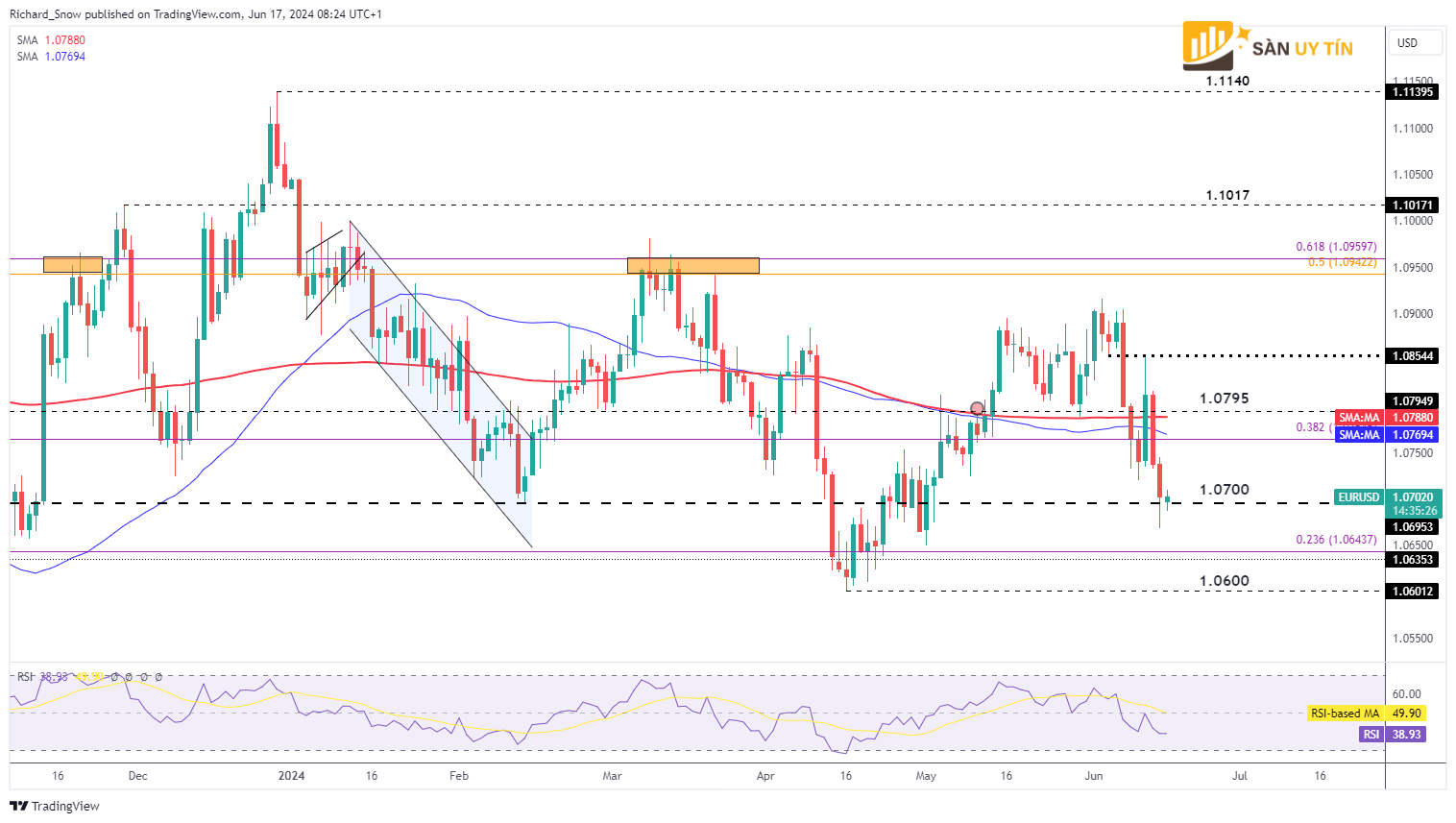This screenshot has width=1456, height=823.
Task: Click the 1.0600 level annotation
Action: [x=1225, y=581]
